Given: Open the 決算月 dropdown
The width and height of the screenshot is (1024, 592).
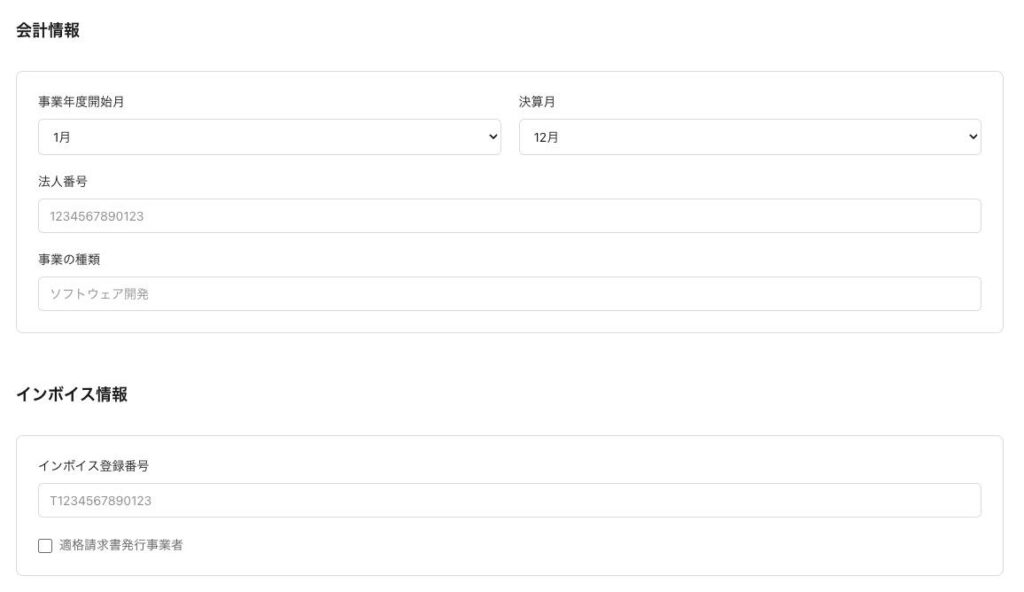Looking at the screenshot, I should 749,137.
